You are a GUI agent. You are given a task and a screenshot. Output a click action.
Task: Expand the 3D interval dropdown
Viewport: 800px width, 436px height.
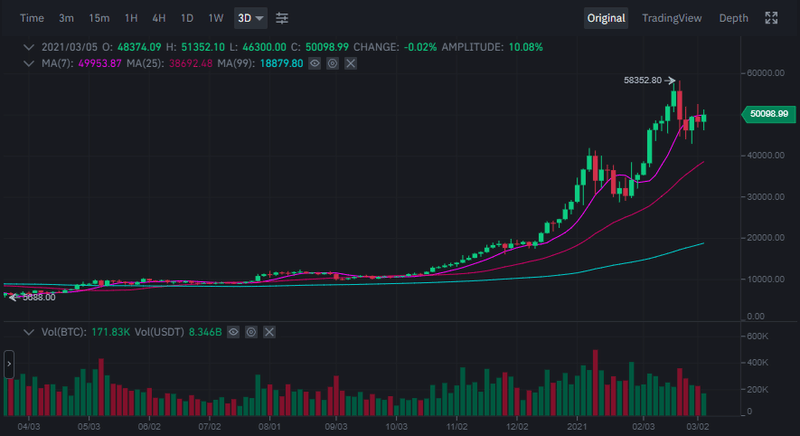(x=260, y=19)
